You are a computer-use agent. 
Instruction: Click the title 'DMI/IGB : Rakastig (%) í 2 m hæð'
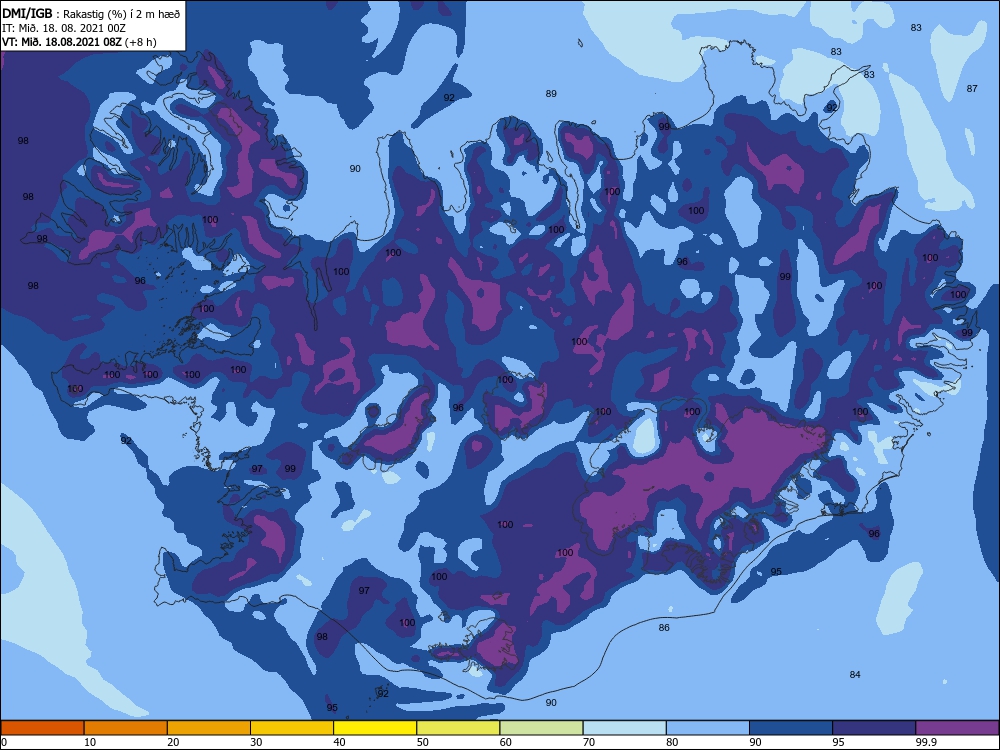tap(91, 13)
